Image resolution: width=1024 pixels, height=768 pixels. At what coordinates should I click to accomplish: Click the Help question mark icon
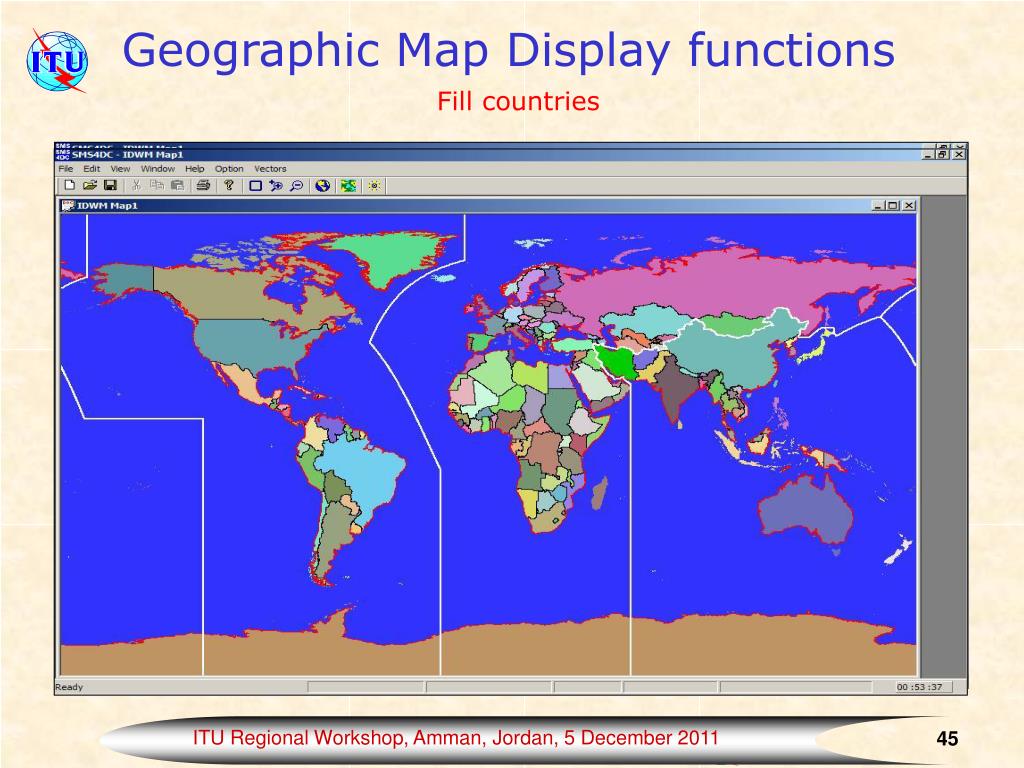click(x=229, y=185)
